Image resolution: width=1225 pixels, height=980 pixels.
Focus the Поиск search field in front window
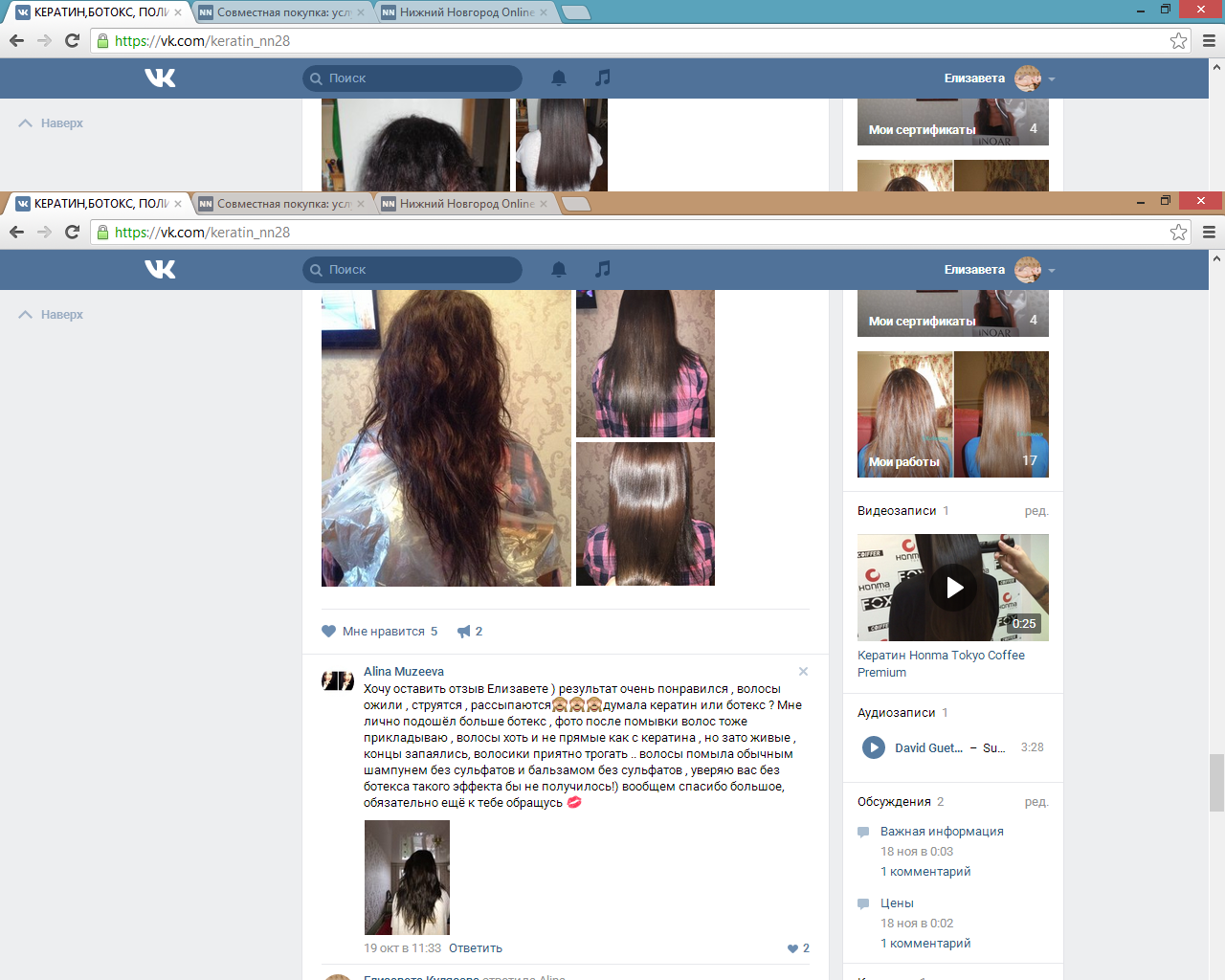tap(412, 270)
